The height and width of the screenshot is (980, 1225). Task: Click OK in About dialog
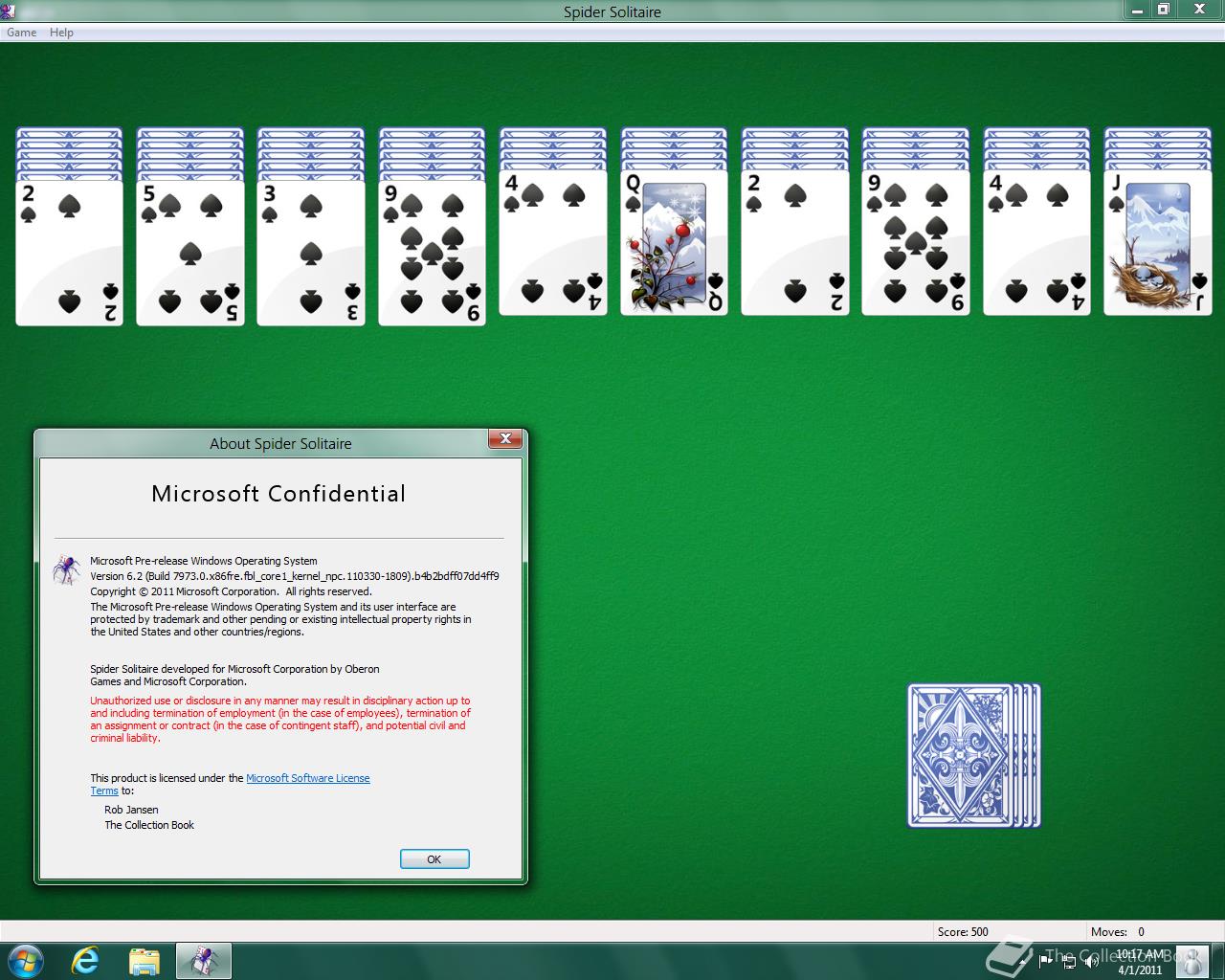(434, 859)
